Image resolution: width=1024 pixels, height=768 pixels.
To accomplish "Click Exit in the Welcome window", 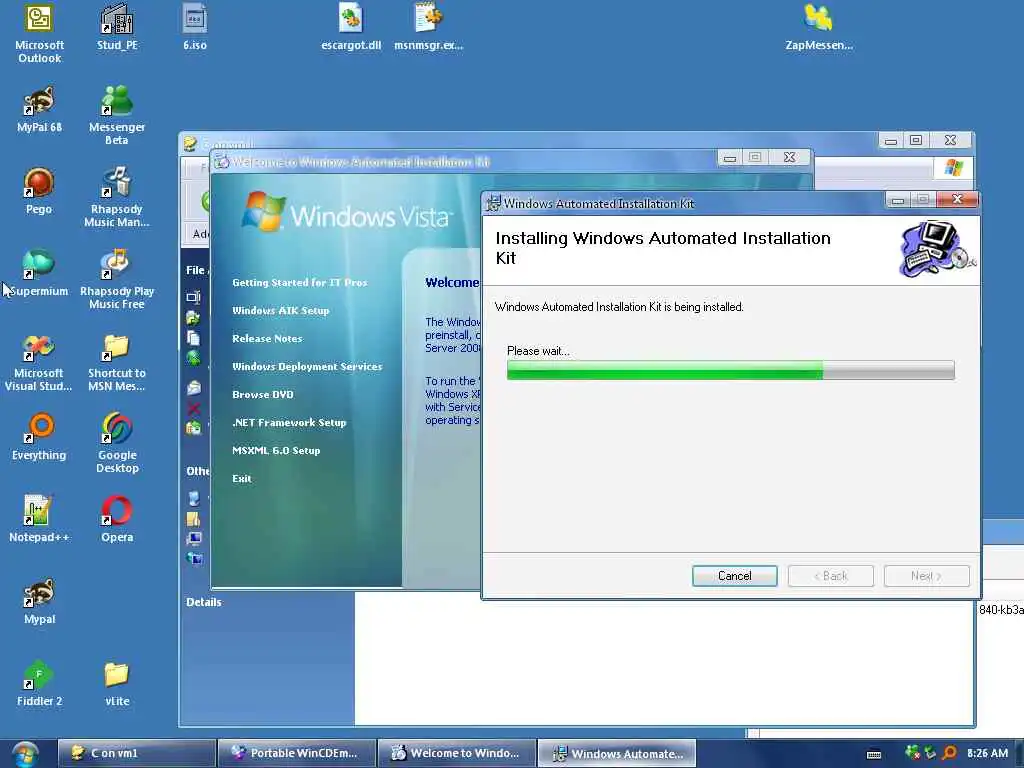I will pos(242,479).
